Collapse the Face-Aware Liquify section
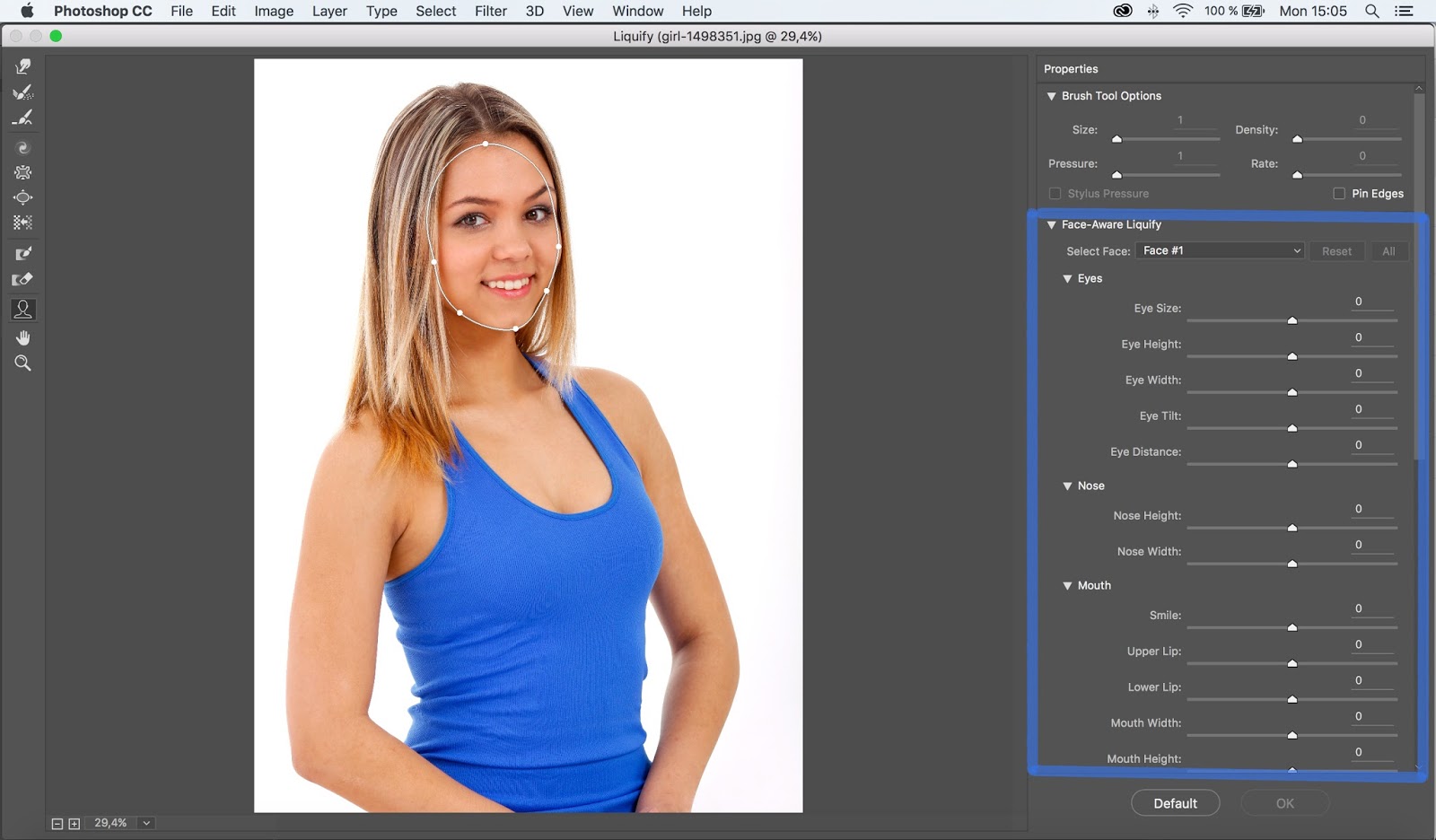The height and width of the screenshot is (840, 1436). tap(1051, 224)
